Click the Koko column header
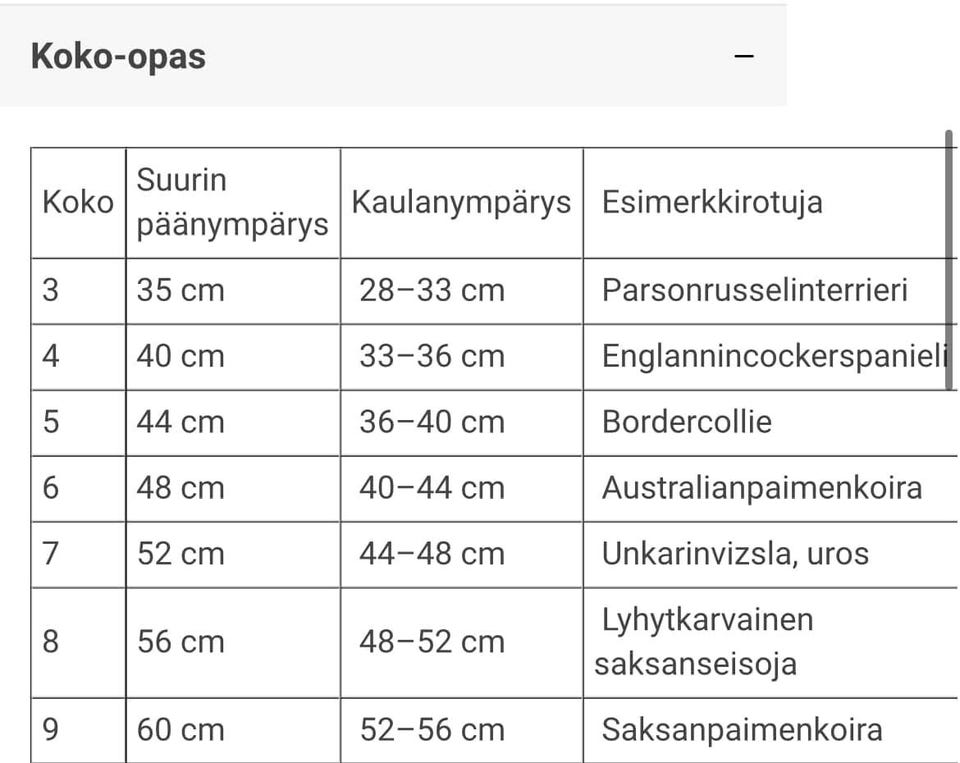The image size is (960, 763). point(77,203)
